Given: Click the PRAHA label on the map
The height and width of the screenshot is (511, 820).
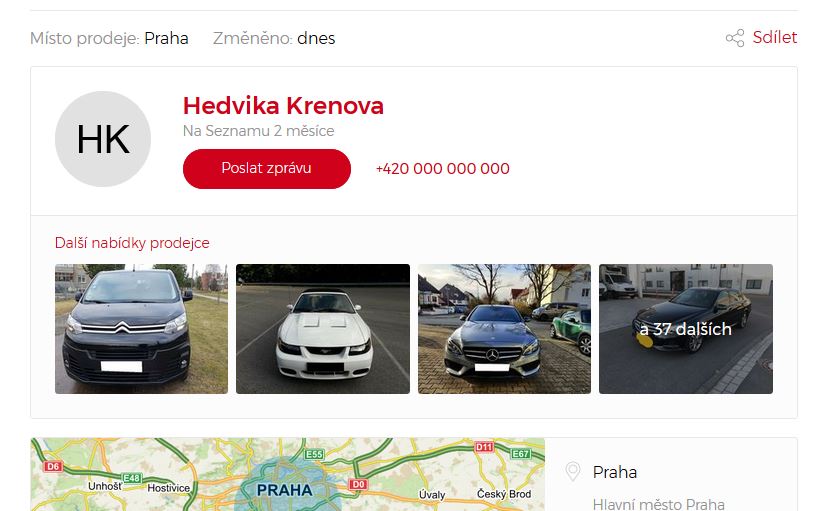Looking at the screenshot, I should 284,491.
